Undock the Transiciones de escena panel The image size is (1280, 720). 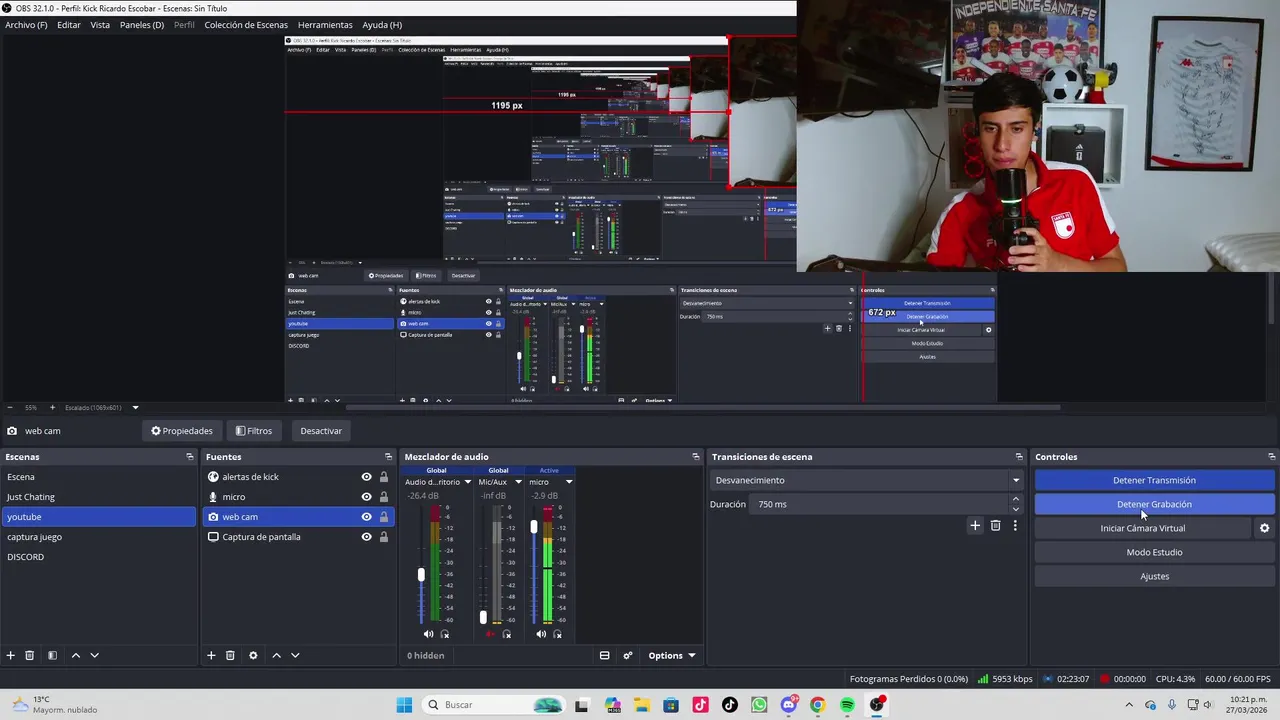[x=1019, y=457]
